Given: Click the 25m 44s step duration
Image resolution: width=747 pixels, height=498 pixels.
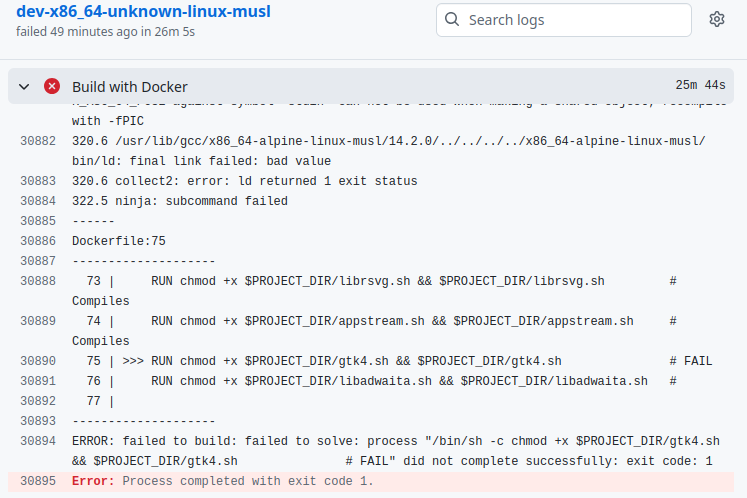Looking at the screenshot, I should pyautogui.click(x=700, y=86).
